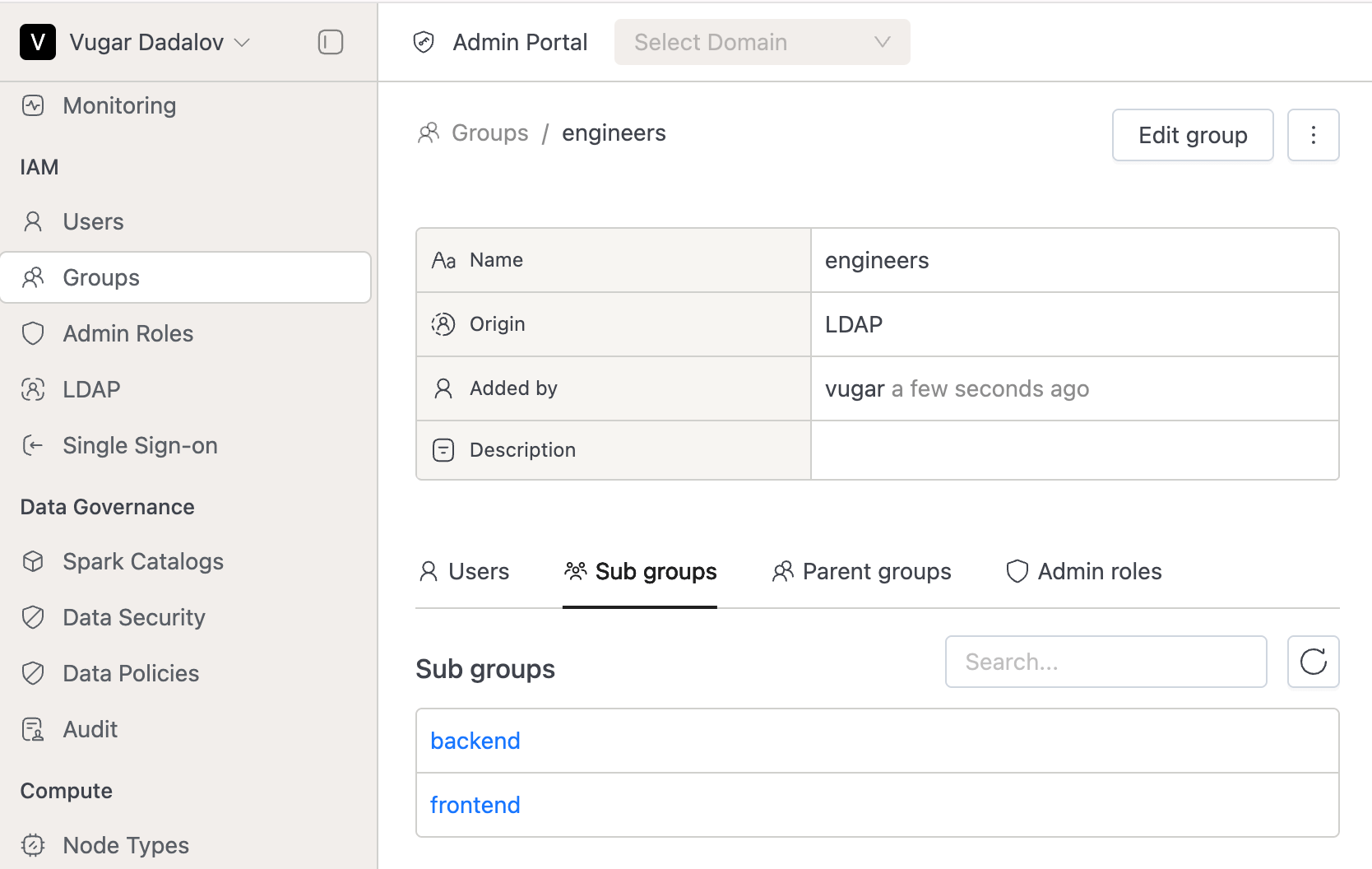The width and height of the screenshot is (1372, 869).
Task: Click the Data Policies shield icon
Action: coord(33,673)
